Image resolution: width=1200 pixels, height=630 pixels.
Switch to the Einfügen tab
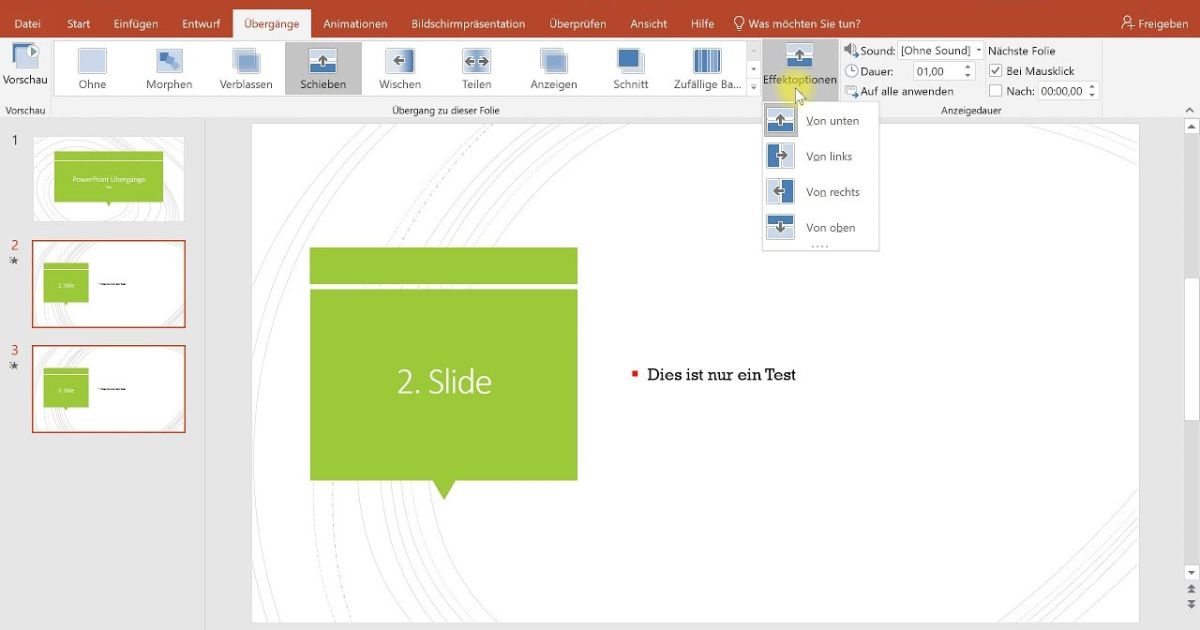click(136, 23)
